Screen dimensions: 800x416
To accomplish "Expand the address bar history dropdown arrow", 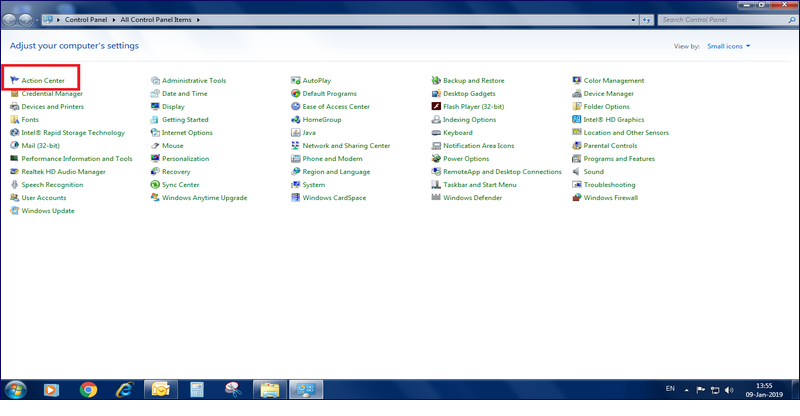I will [x=633, y=19].
